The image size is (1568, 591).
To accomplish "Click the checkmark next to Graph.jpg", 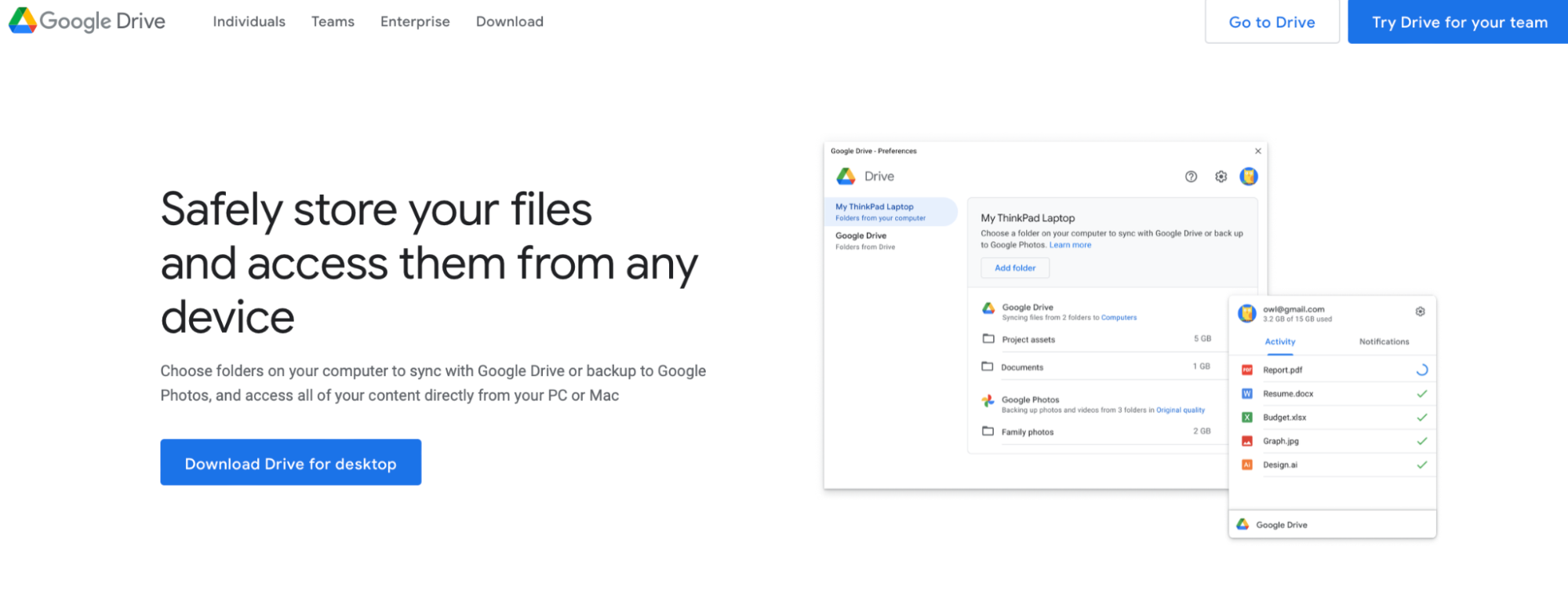I will (1422, 441).
